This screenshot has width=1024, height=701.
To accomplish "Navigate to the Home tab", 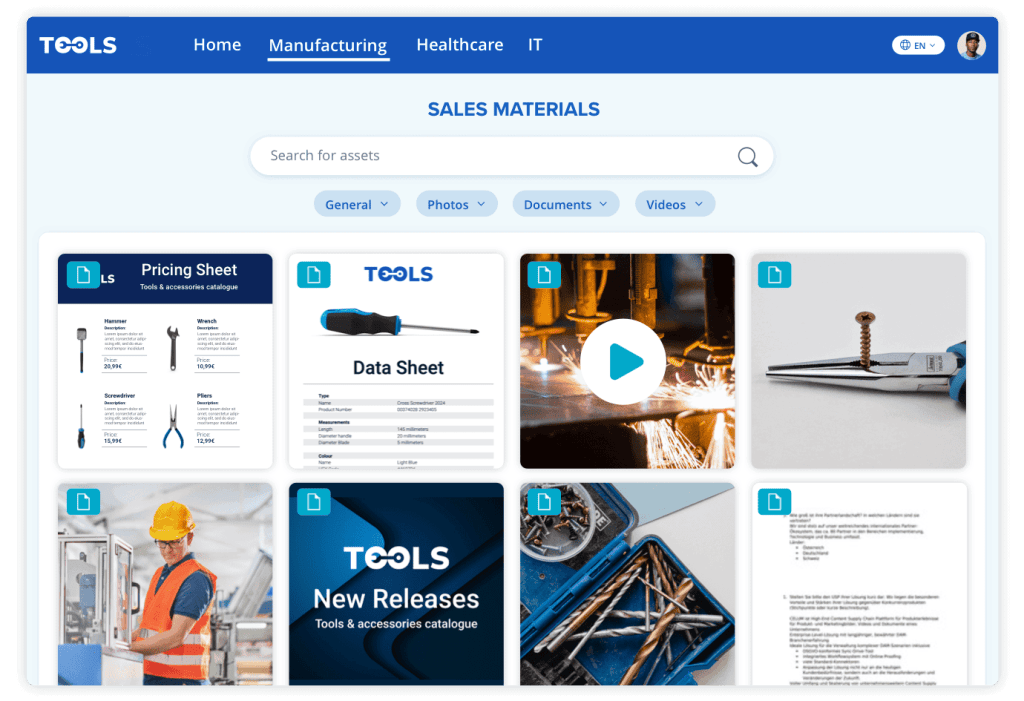I will (x=217, y=44).
